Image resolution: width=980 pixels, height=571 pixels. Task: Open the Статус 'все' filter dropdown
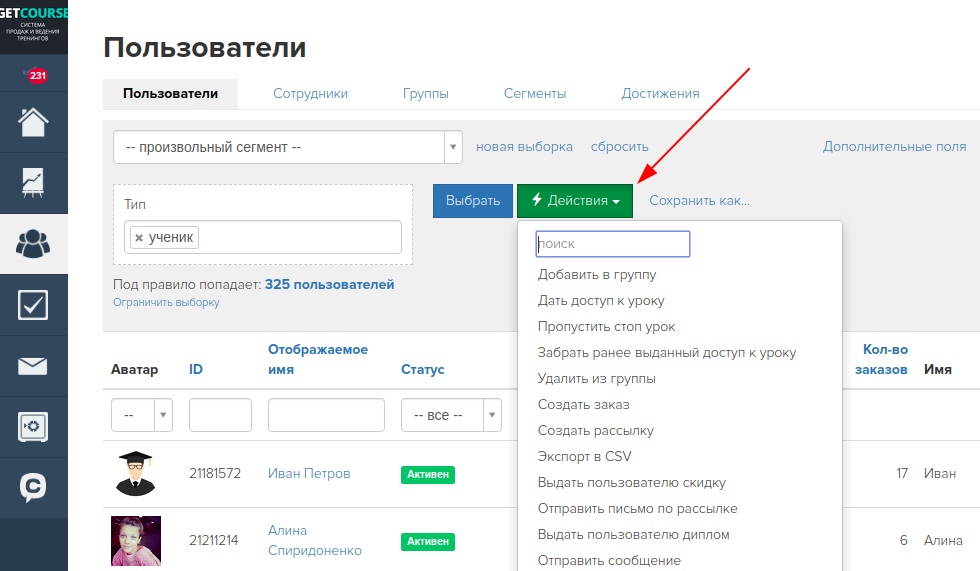click(x=451, y=415)
